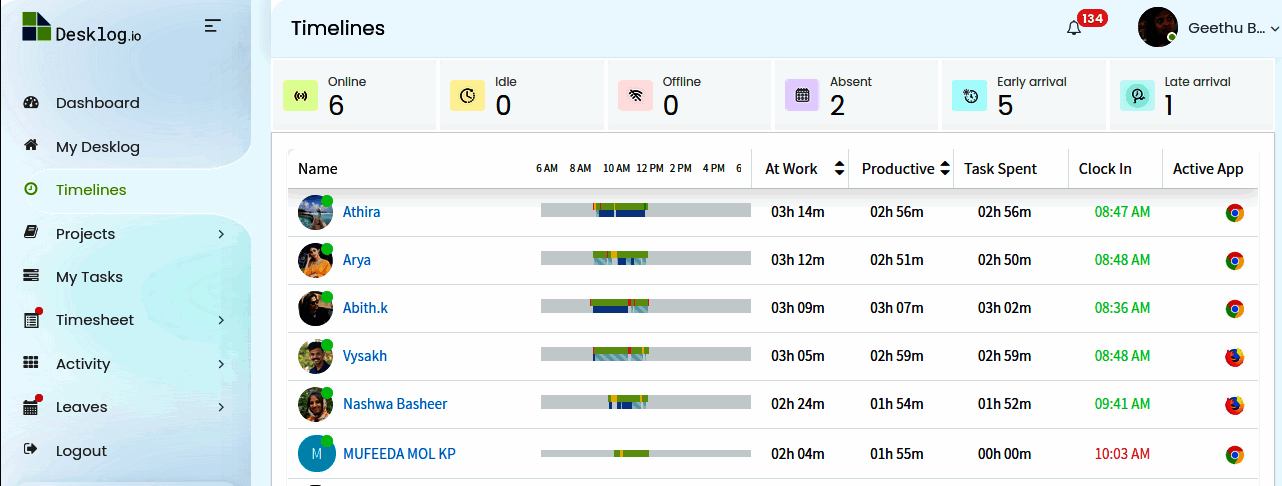Click the Early arrival icon
Viewport: 1282px width, 486px height.
(x=969, y=96)
